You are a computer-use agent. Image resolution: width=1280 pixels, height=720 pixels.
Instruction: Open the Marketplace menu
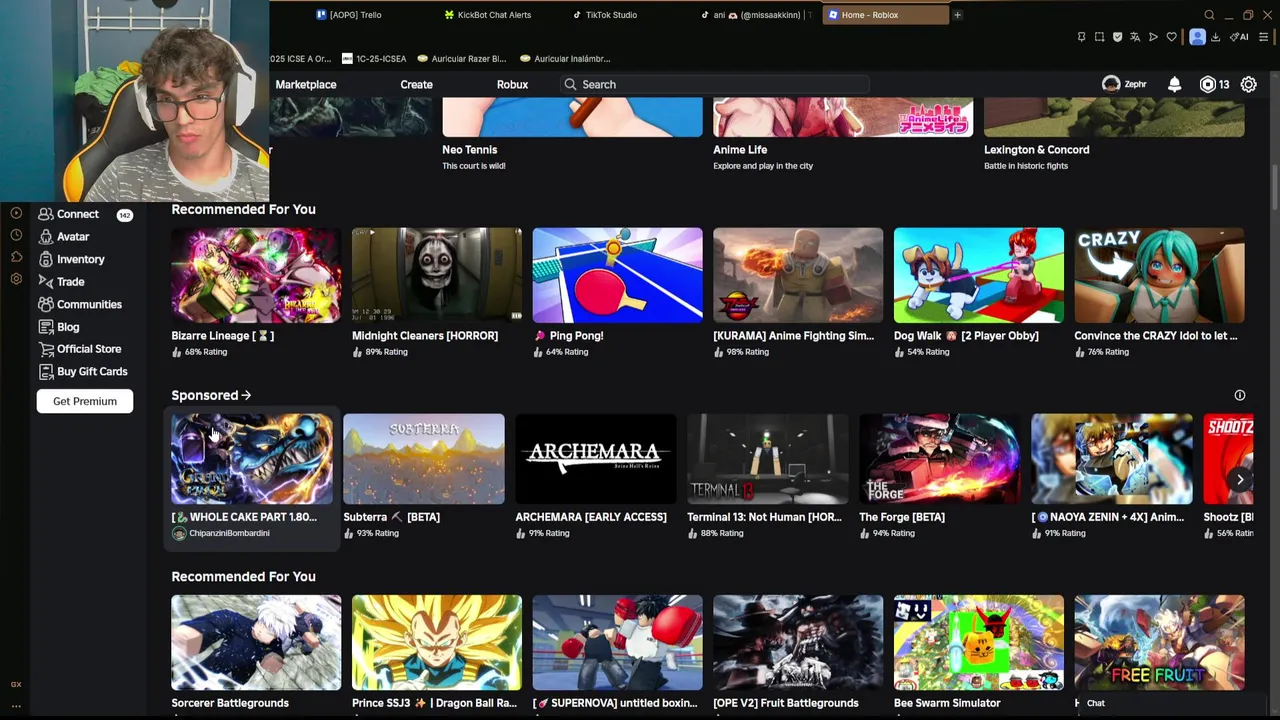[306, 85]
